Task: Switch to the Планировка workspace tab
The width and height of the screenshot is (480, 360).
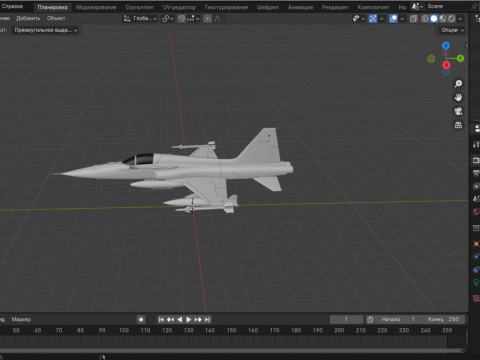Action: tap(52, 7)
